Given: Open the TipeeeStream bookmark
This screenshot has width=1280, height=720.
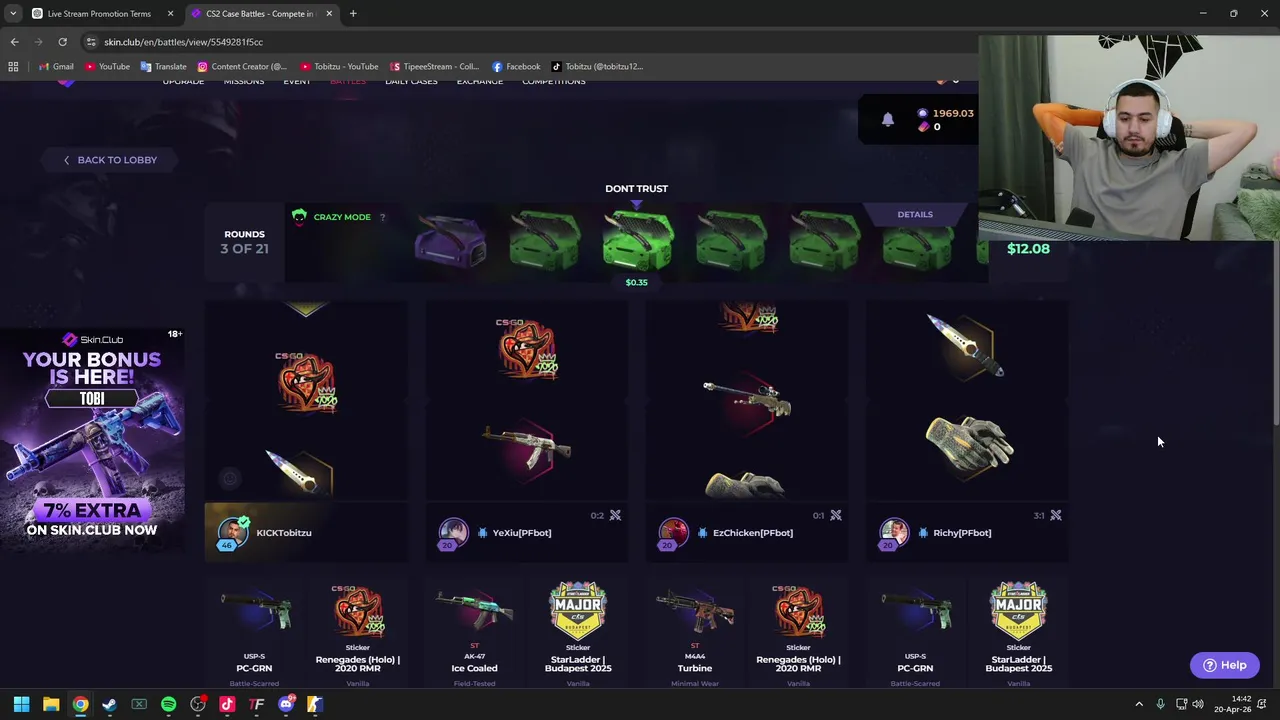Looking at the screenshot, I should pos(434,67).
